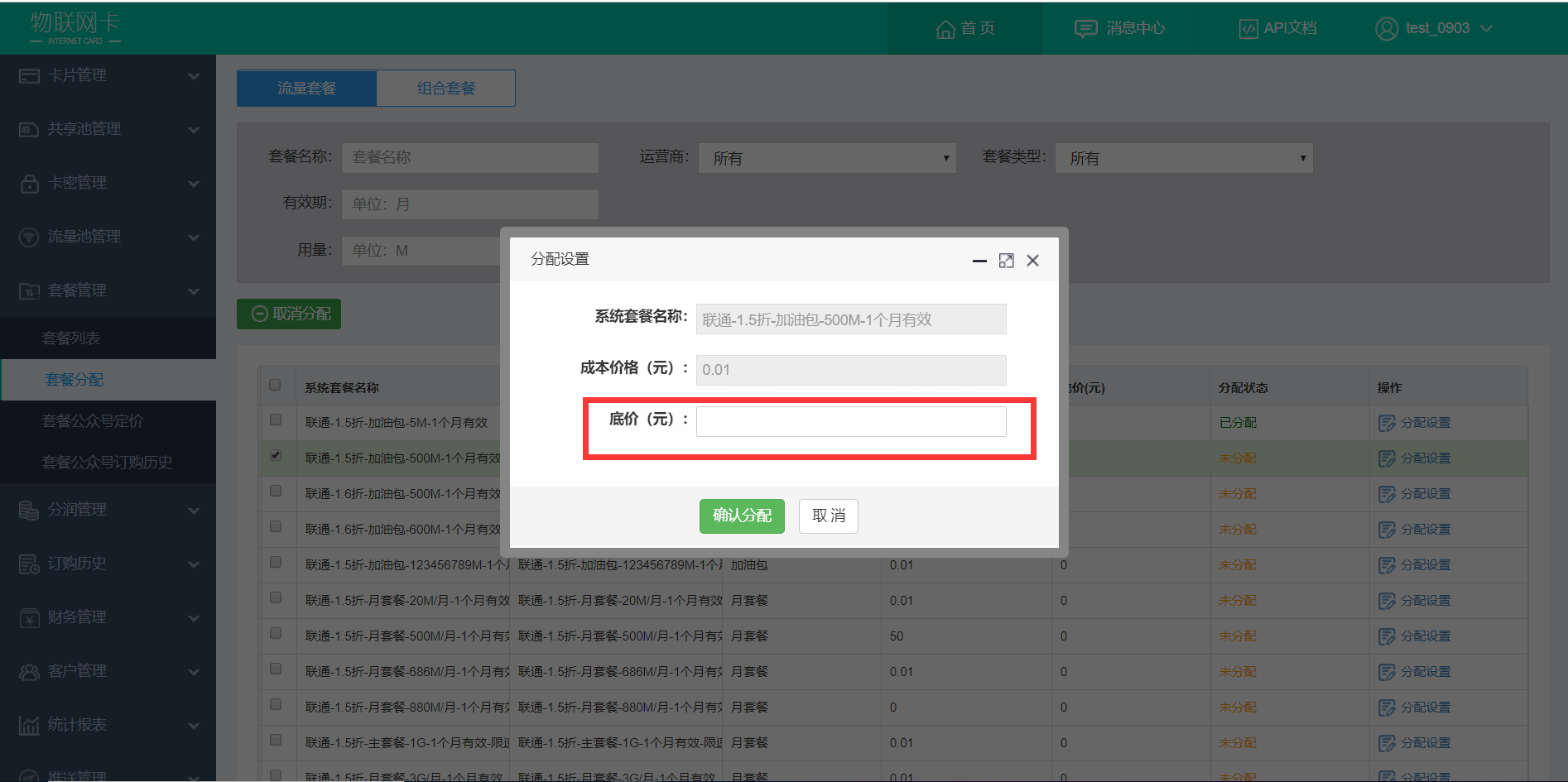The image size is (1568, 782).
Task: Switch to the 流量套餐 tab
Action: click(306, 89)
